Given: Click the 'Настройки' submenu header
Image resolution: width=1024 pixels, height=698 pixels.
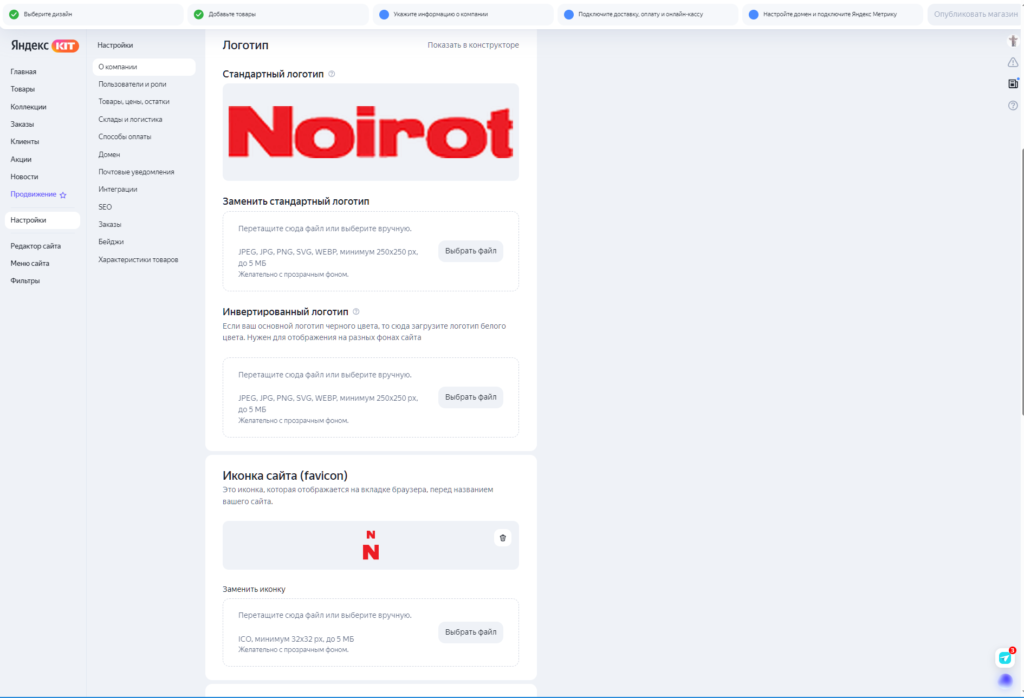Looking at the screenshot, I should 115,45.
